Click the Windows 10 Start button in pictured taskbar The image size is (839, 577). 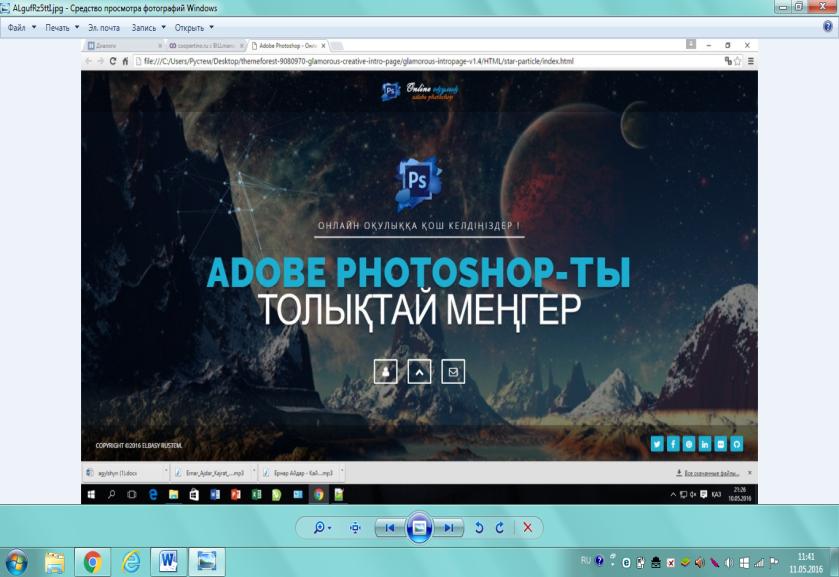coord(91,495)
